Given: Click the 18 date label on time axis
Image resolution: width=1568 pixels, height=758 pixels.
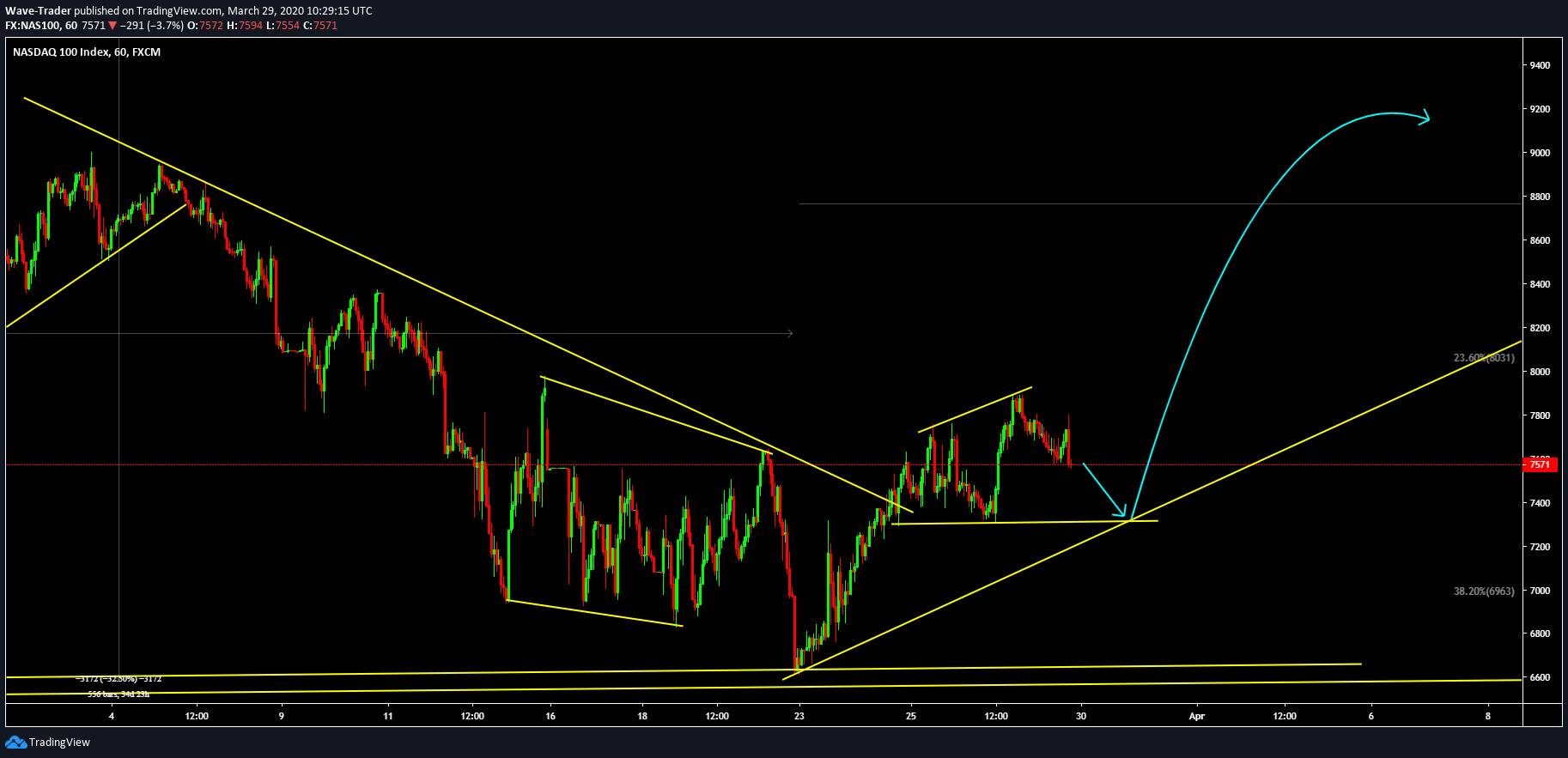Looking at the screenshot, I should [x=642, y=717].
